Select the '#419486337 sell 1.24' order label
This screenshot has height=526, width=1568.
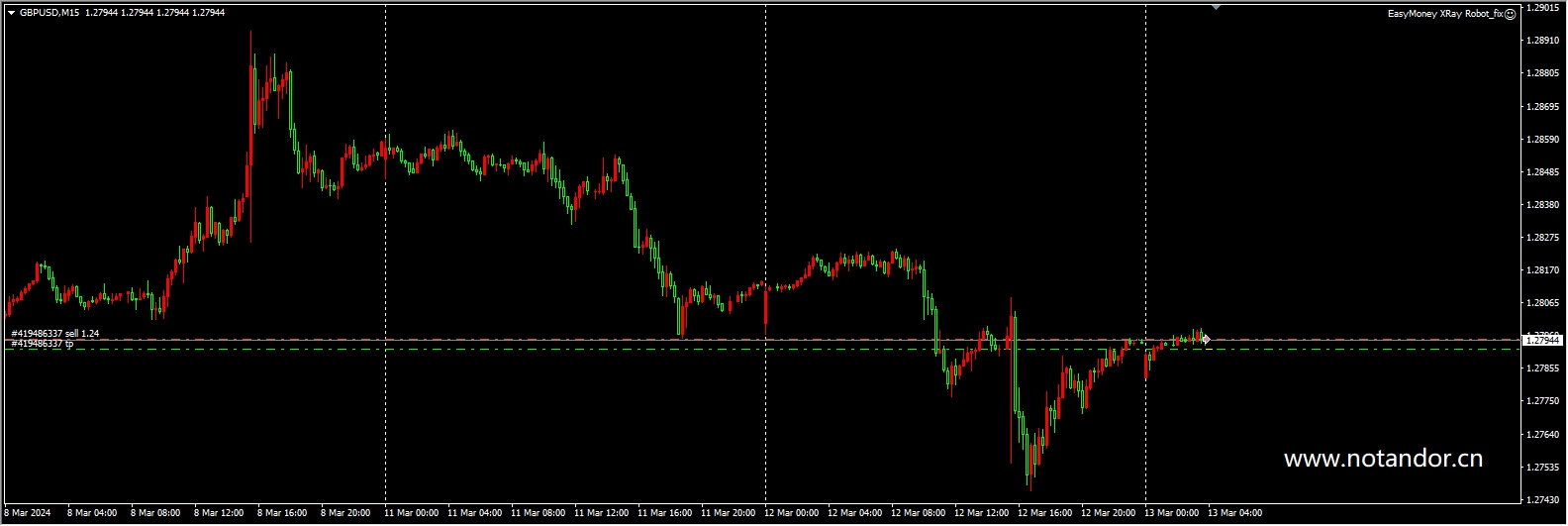55,334
